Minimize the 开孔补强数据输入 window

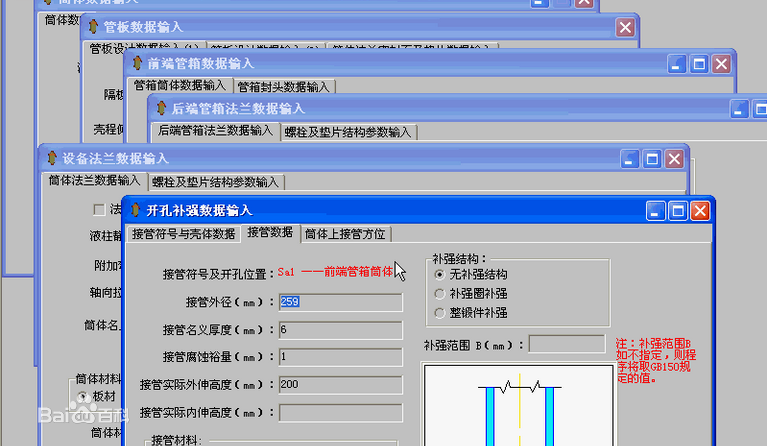click(x=655, y=211)
